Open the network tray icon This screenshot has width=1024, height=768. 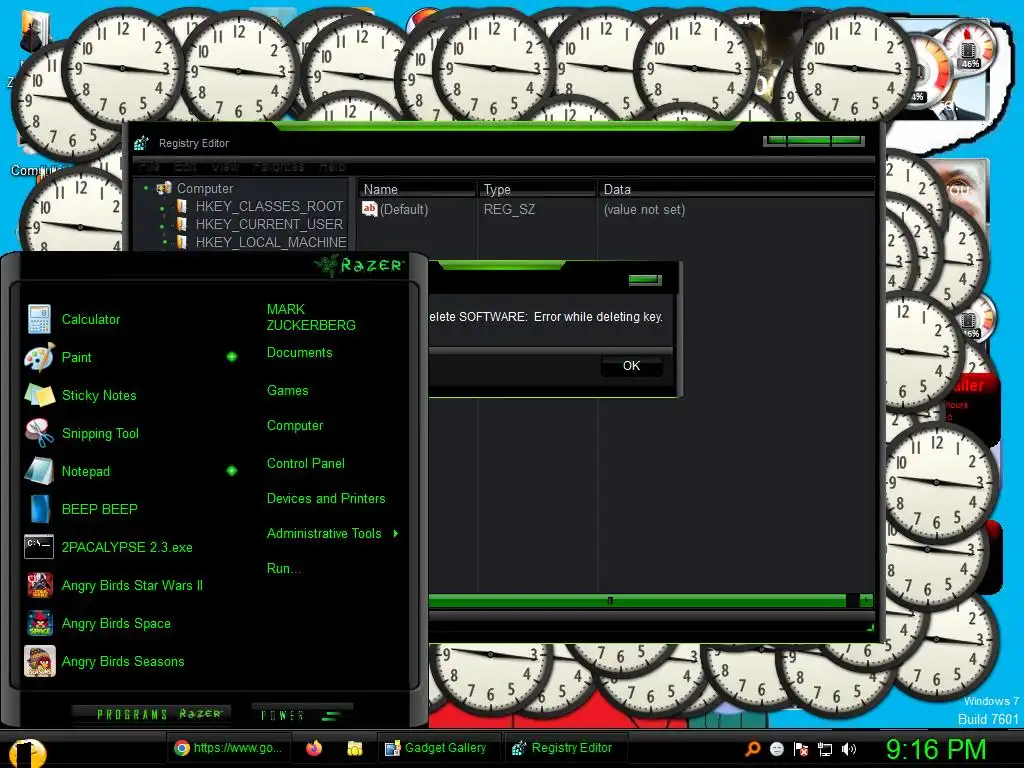[825, 749]
